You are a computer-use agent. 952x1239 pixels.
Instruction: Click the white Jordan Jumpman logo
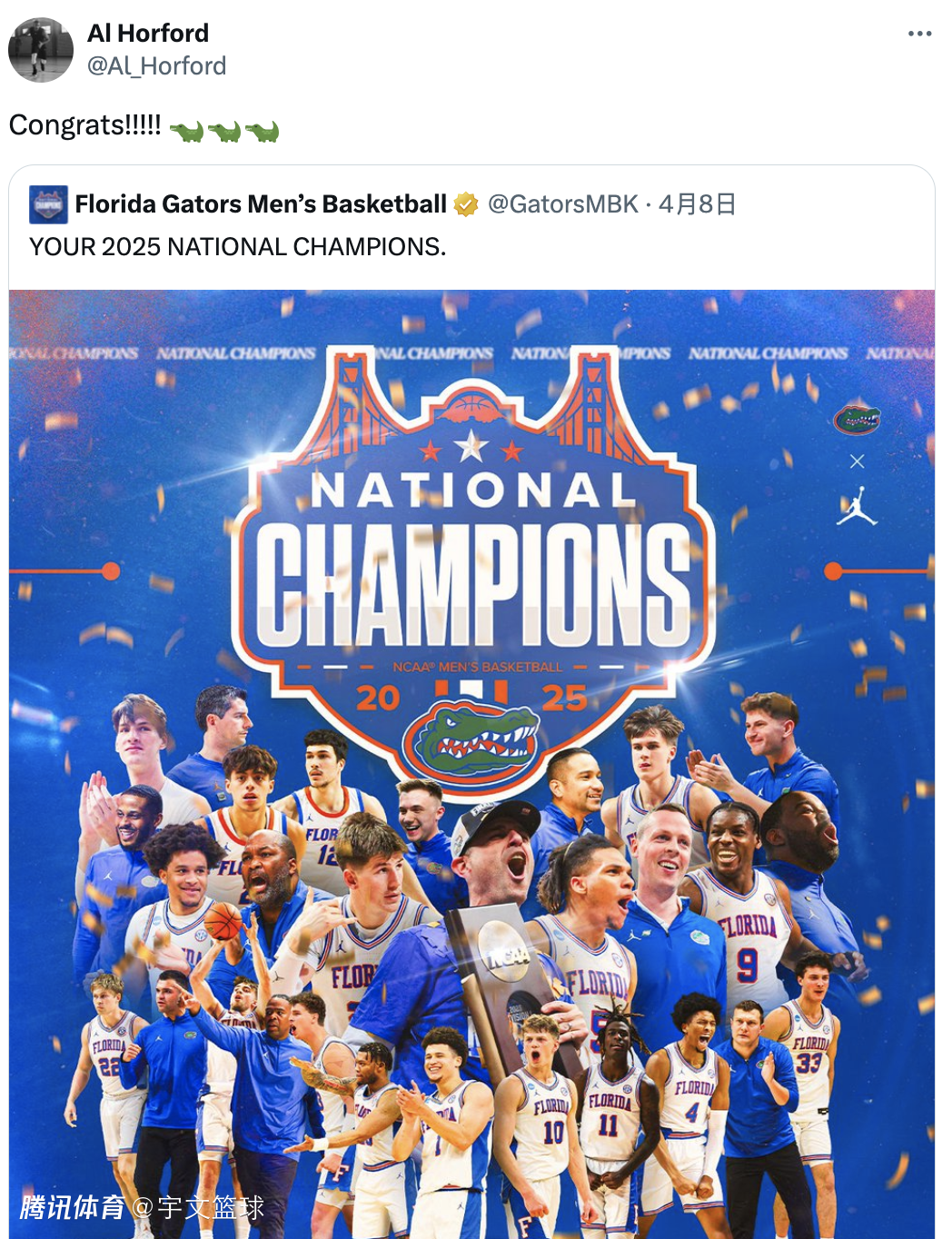pos(857,507)
